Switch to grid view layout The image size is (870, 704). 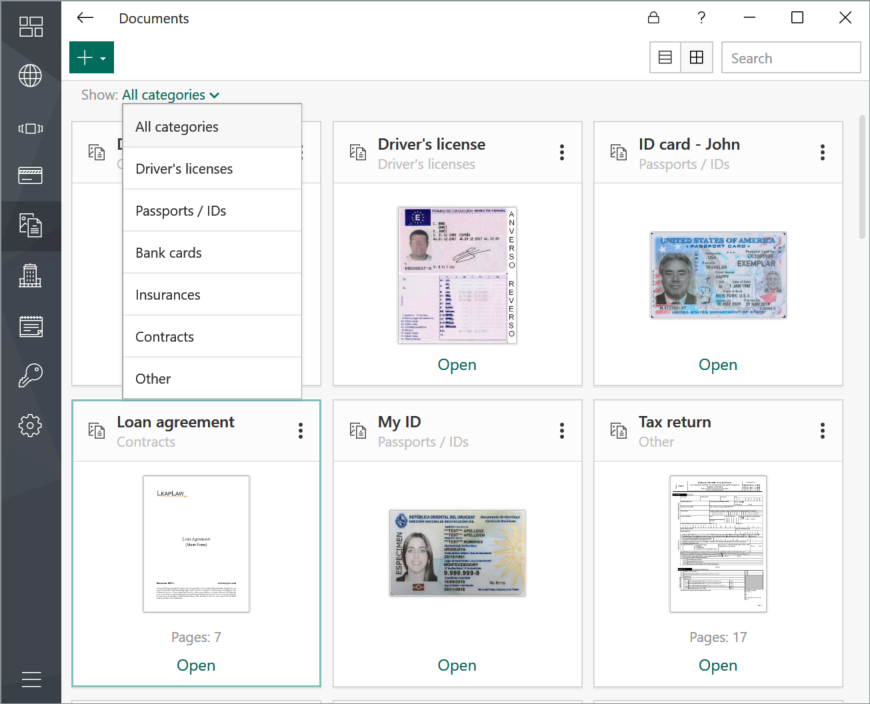coord(696,57)
